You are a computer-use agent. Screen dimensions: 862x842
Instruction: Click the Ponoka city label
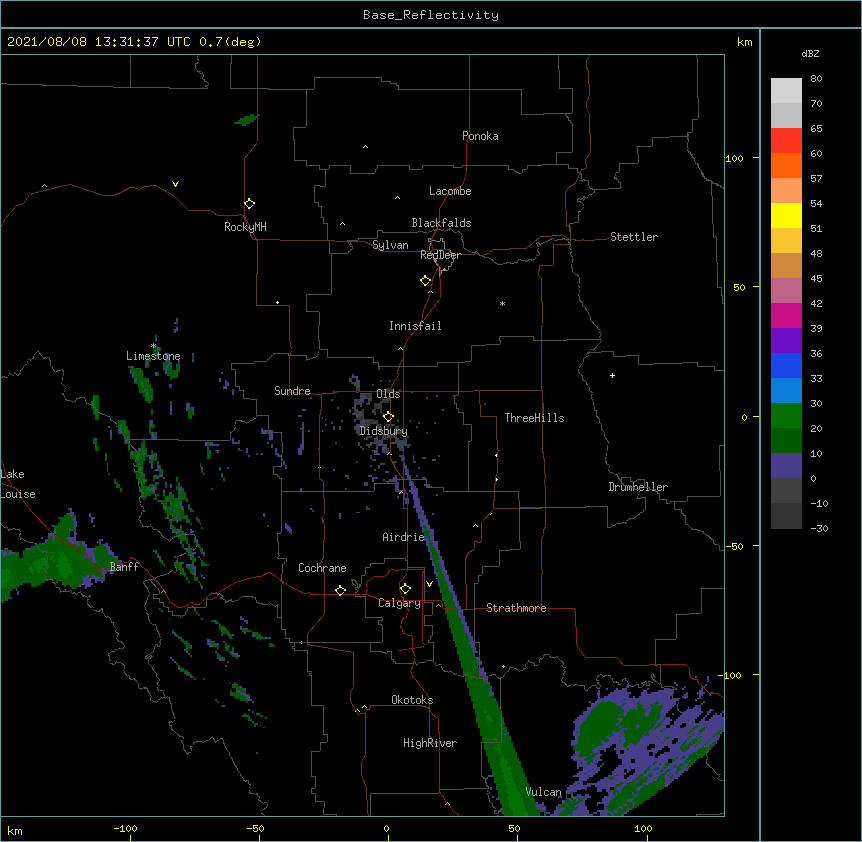pos(480,136)
